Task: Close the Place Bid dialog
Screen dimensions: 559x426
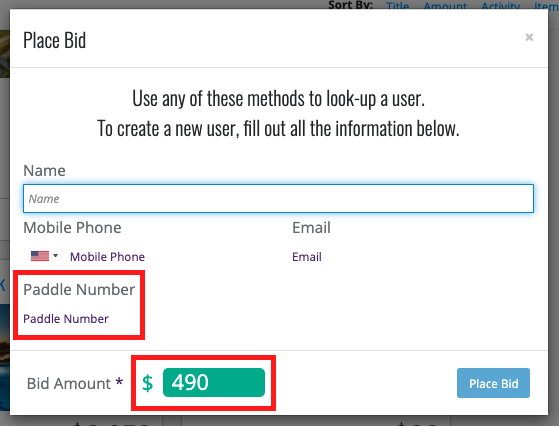Action: [529, 37]
